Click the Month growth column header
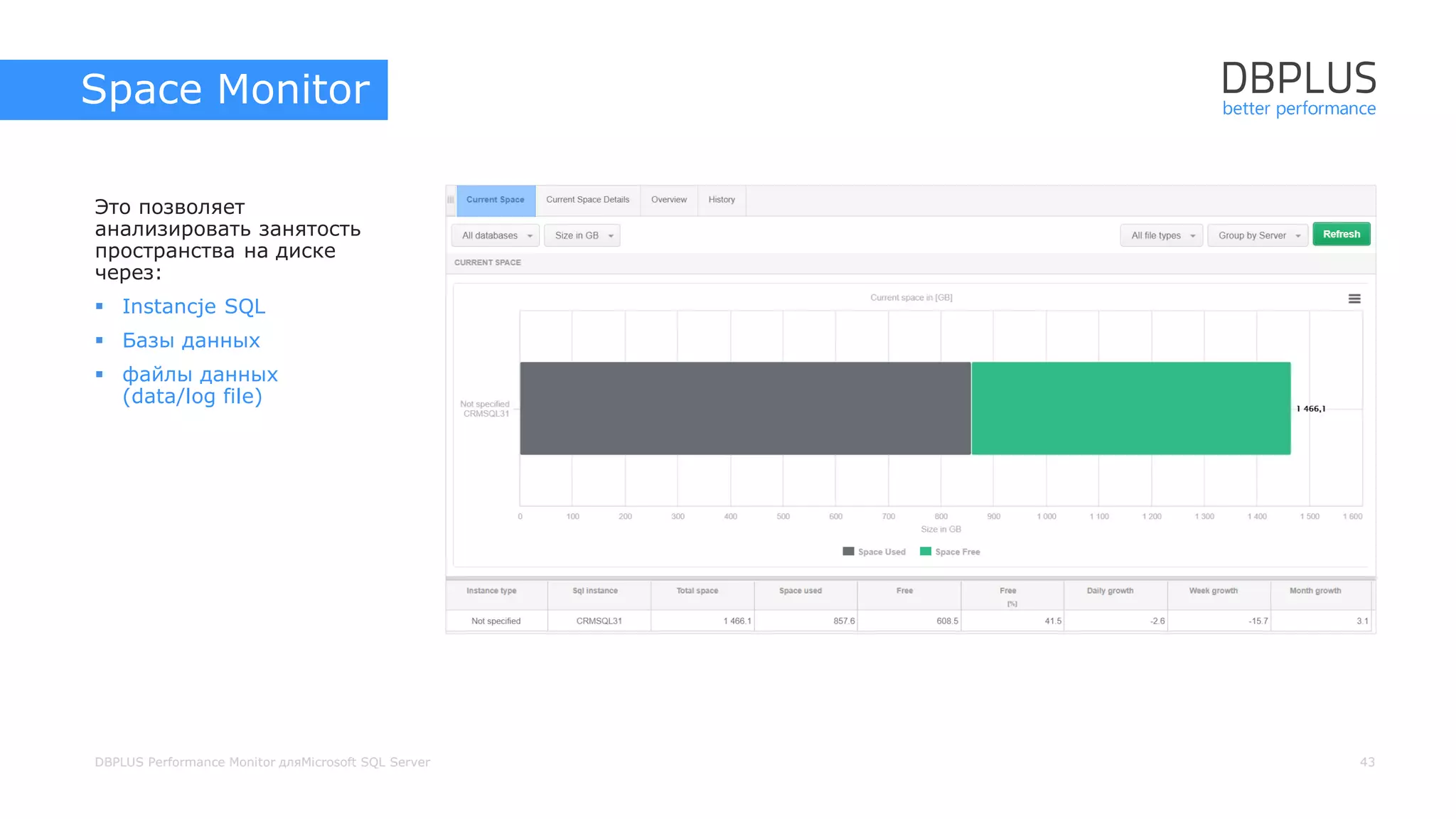This screenshot has width=1456, height=819. pyautogui.click(x=1315, y=591)
